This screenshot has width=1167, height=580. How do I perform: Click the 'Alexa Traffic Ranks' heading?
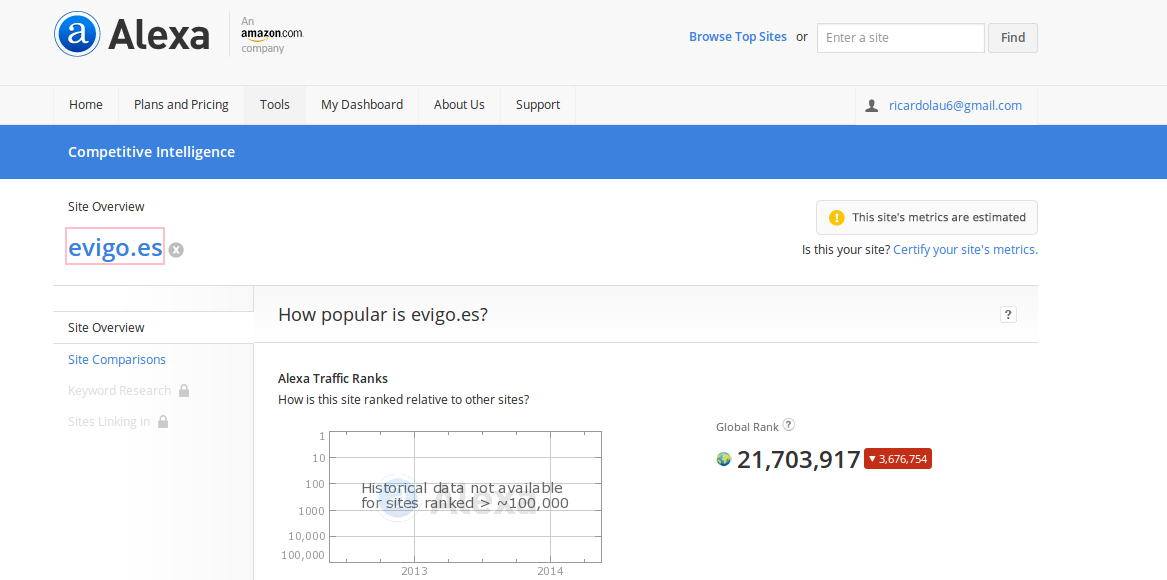[x=333, y=378]
